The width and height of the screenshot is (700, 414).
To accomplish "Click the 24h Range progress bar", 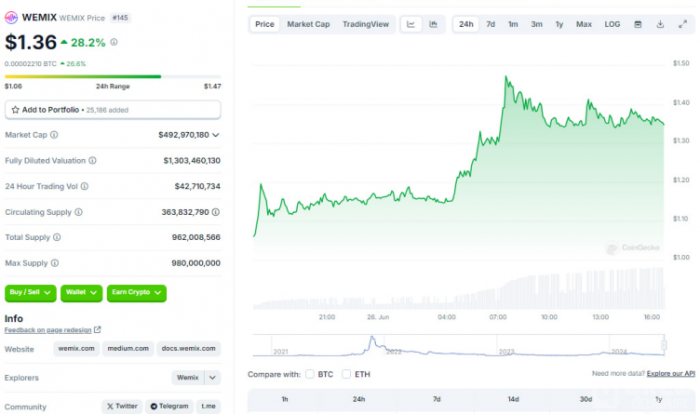I will tap(113, 76).
